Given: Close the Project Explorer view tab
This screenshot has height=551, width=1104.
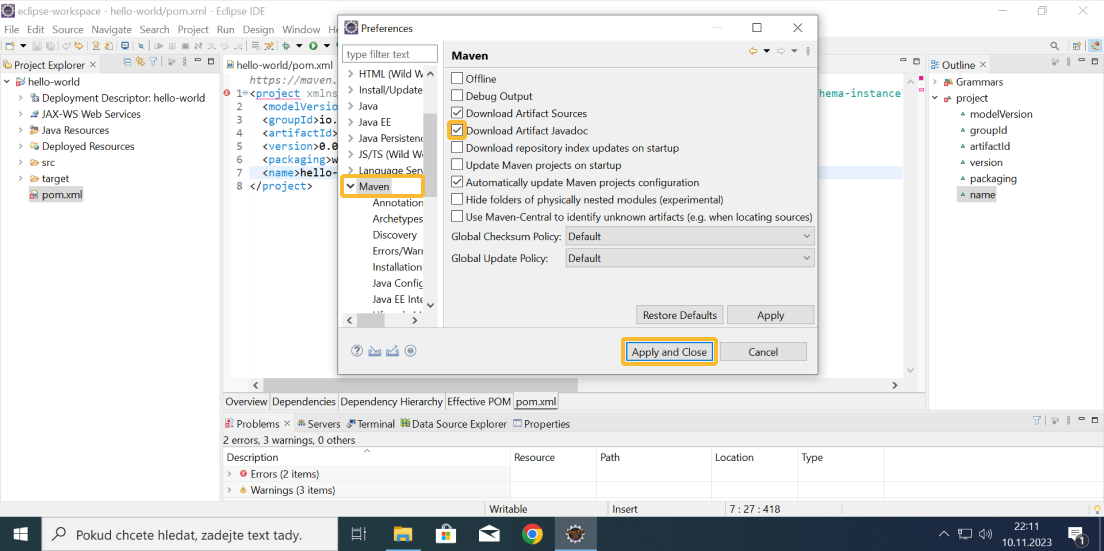Looking at the screenshot, I should point(93,65).
